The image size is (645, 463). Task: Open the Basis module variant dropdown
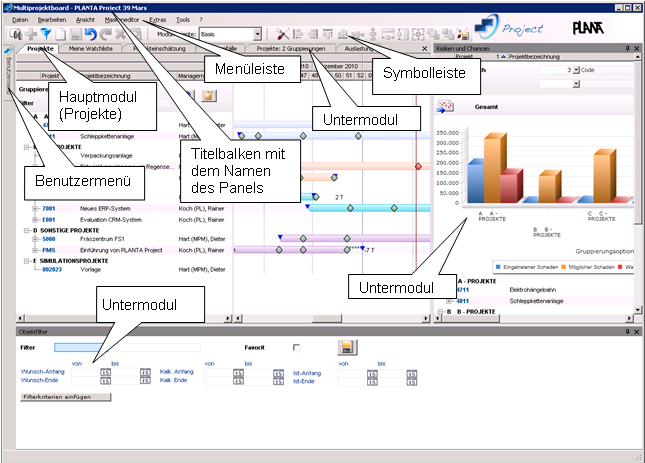tap(257, 35)
